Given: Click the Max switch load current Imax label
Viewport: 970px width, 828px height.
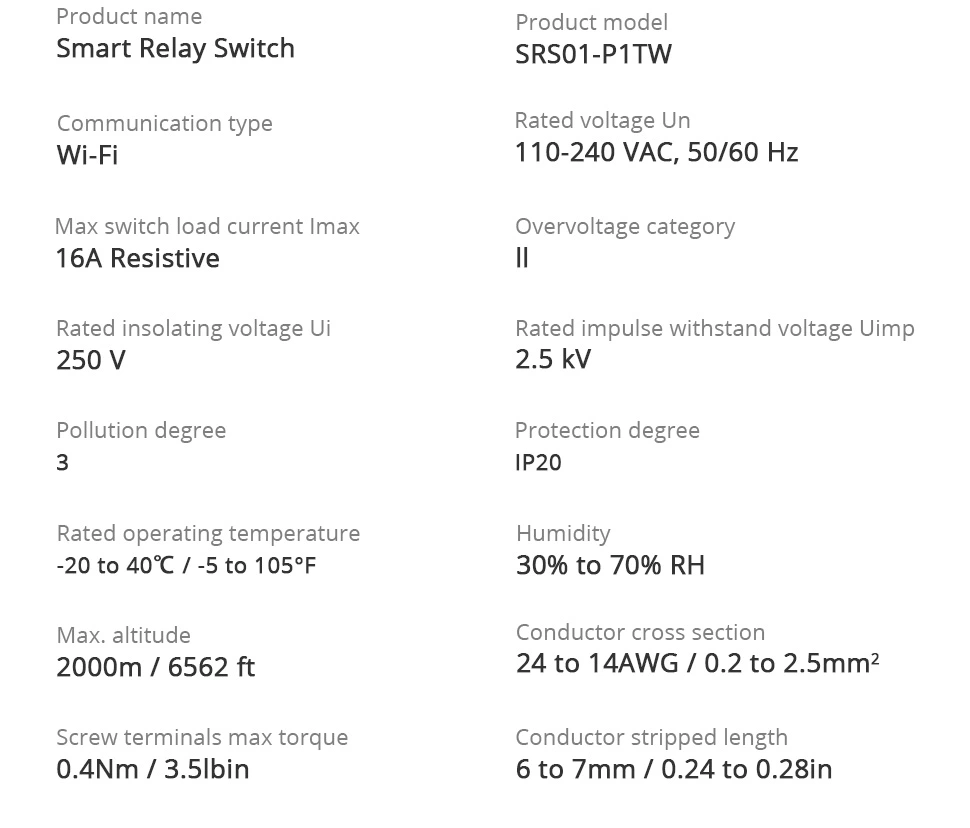Looking at the screenshot, I should pos(207,226).
